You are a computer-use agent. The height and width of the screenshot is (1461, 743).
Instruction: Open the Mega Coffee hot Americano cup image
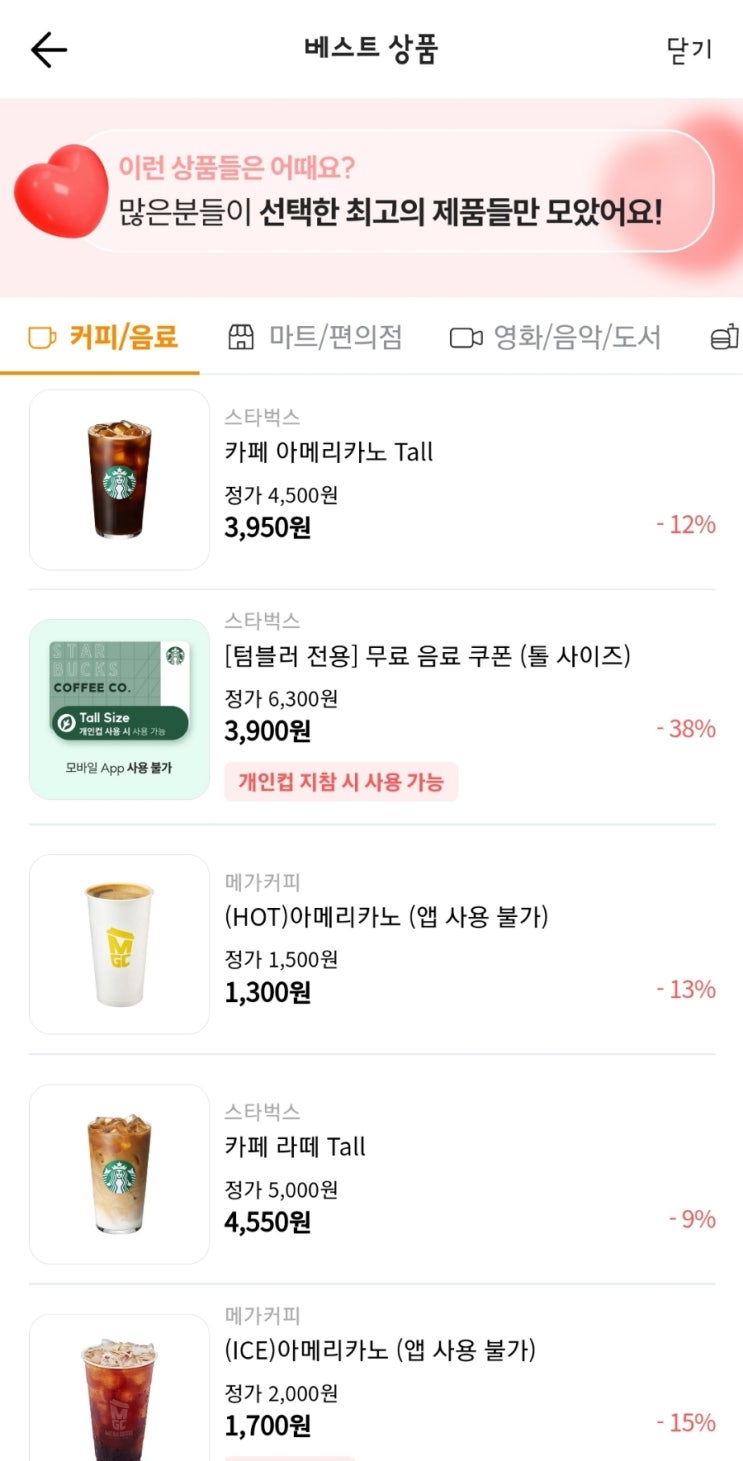point(119,944)
